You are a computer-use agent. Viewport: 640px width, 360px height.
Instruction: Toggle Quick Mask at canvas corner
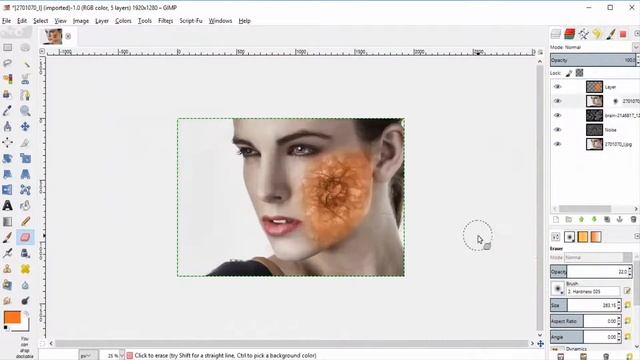[42, 344]
